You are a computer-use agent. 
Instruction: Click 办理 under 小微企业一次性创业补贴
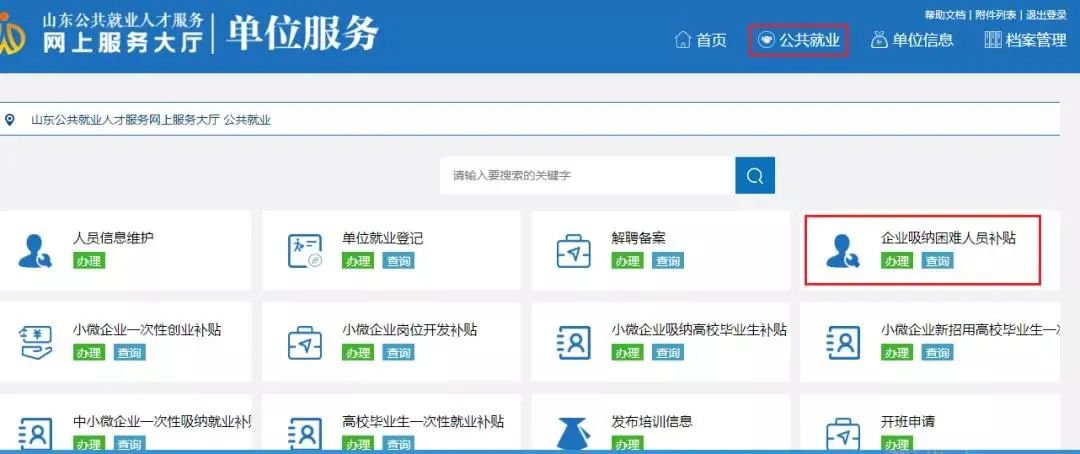[x=89, y=353]
